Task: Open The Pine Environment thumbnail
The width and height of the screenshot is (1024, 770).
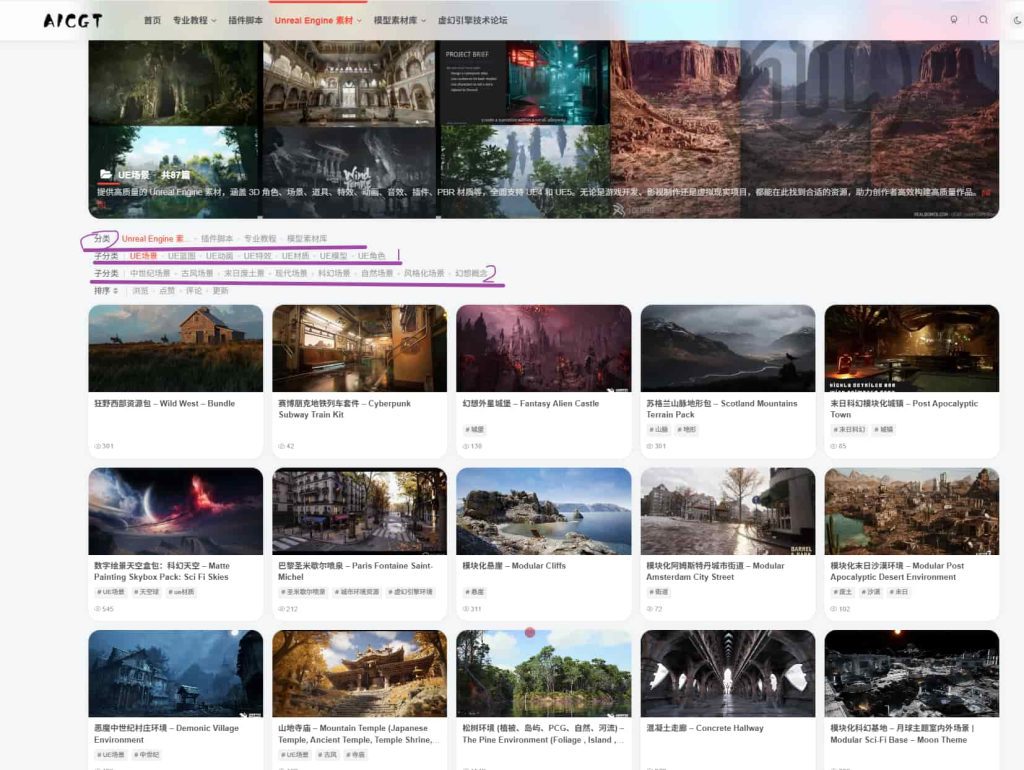Action: tap(544, 673)
